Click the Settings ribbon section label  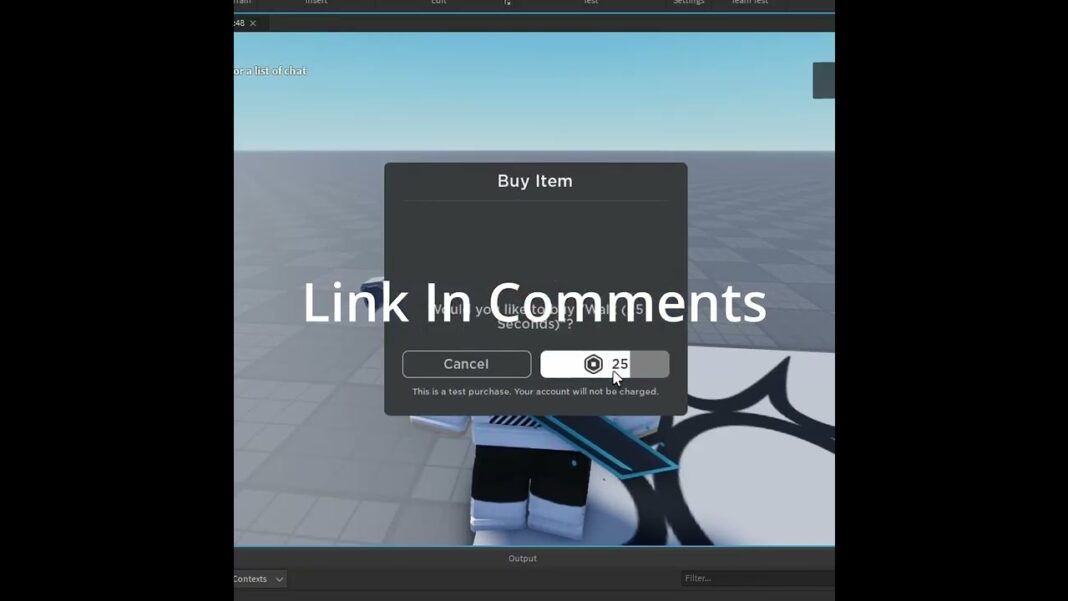click(688, 3)
